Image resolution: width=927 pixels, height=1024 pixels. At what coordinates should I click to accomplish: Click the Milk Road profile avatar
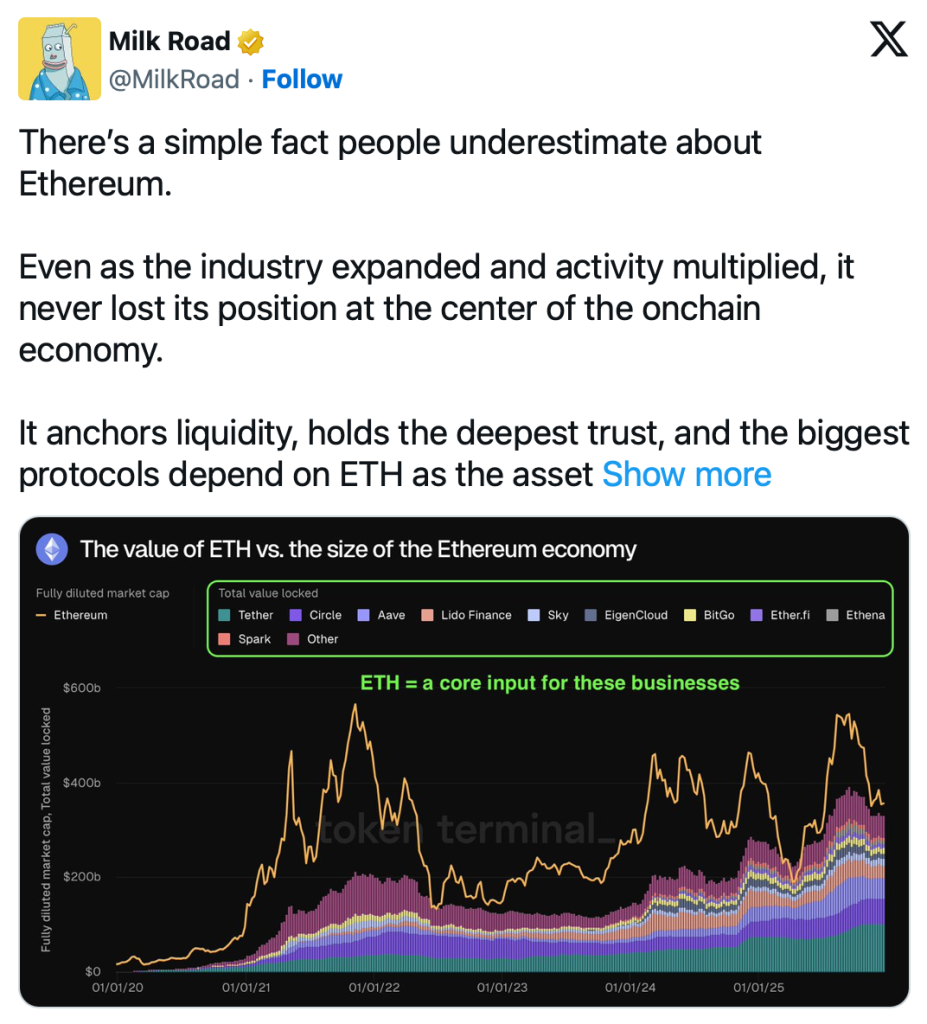coord(59,58)
